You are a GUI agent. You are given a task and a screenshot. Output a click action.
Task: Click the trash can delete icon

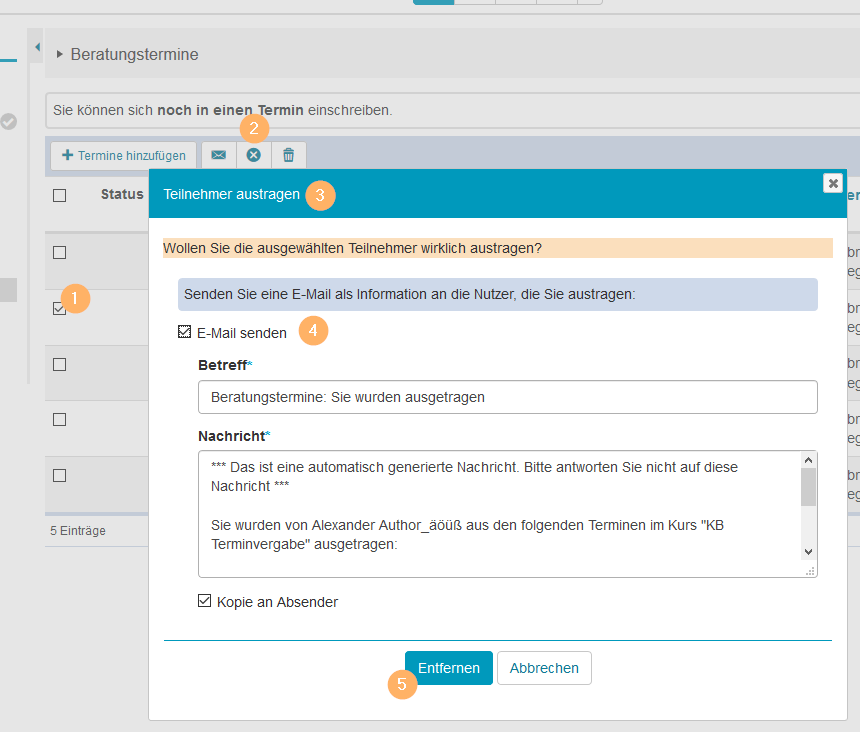coord(288,155)
